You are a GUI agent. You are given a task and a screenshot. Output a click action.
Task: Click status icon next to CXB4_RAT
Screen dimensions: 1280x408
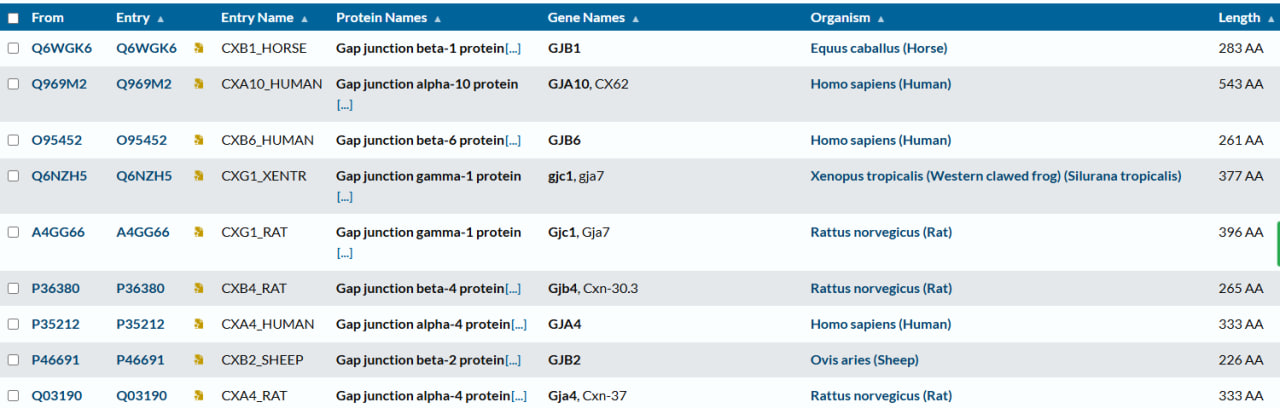click(x=199, y=288)
